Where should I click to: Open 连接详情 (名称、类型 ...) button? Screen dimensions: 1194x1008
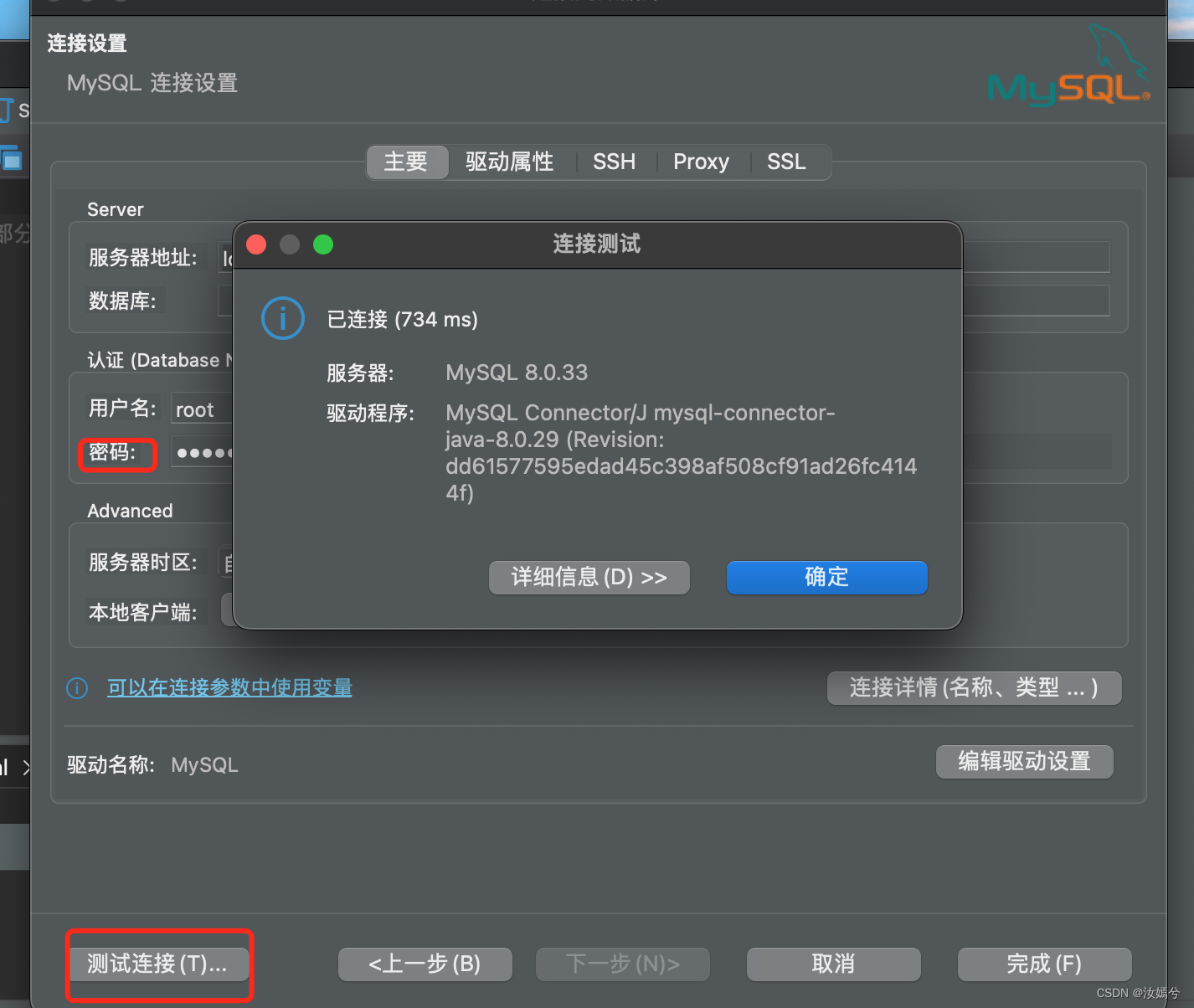[x=975, y=688]
